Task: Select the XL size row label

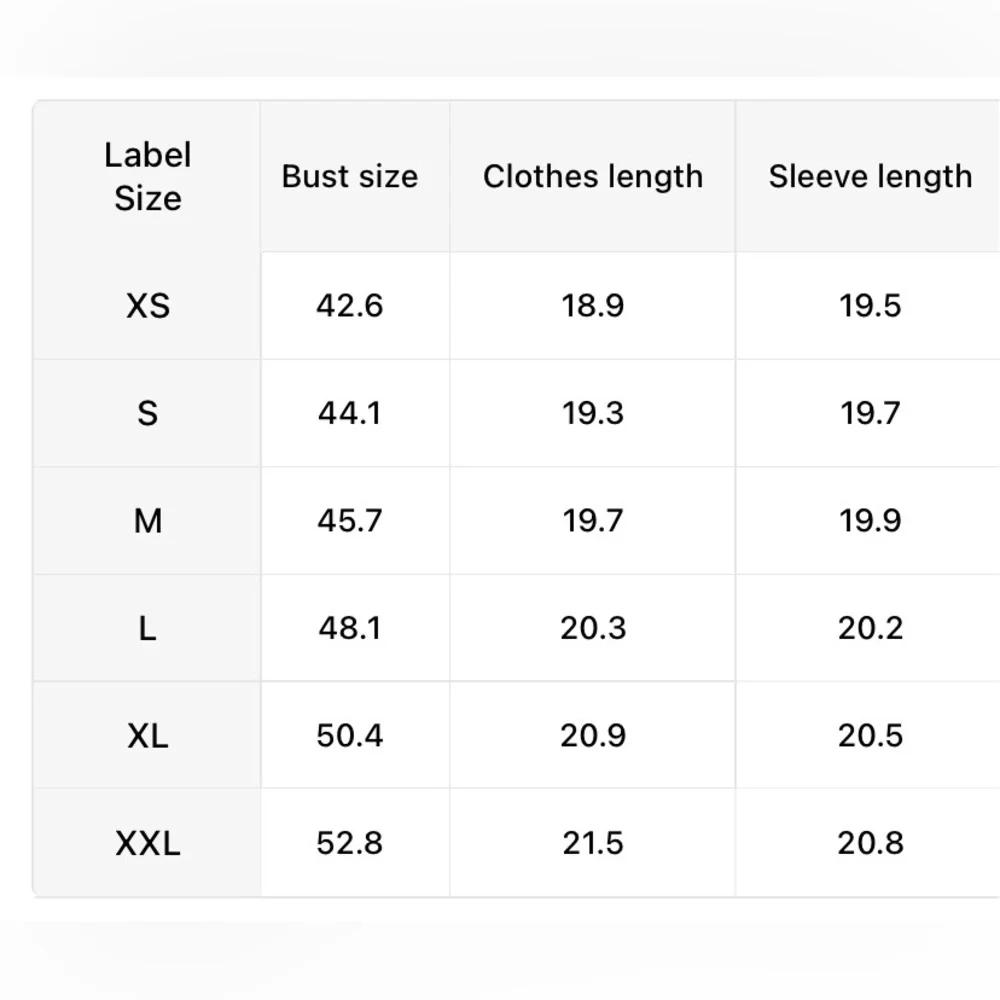Action: [x=147, y=735]
